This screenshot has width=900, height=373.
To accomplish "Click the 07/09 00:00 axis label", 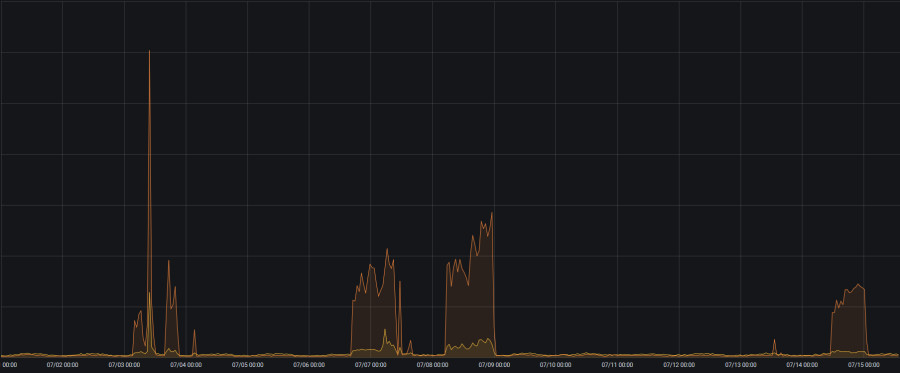I will tap(494, 364).
